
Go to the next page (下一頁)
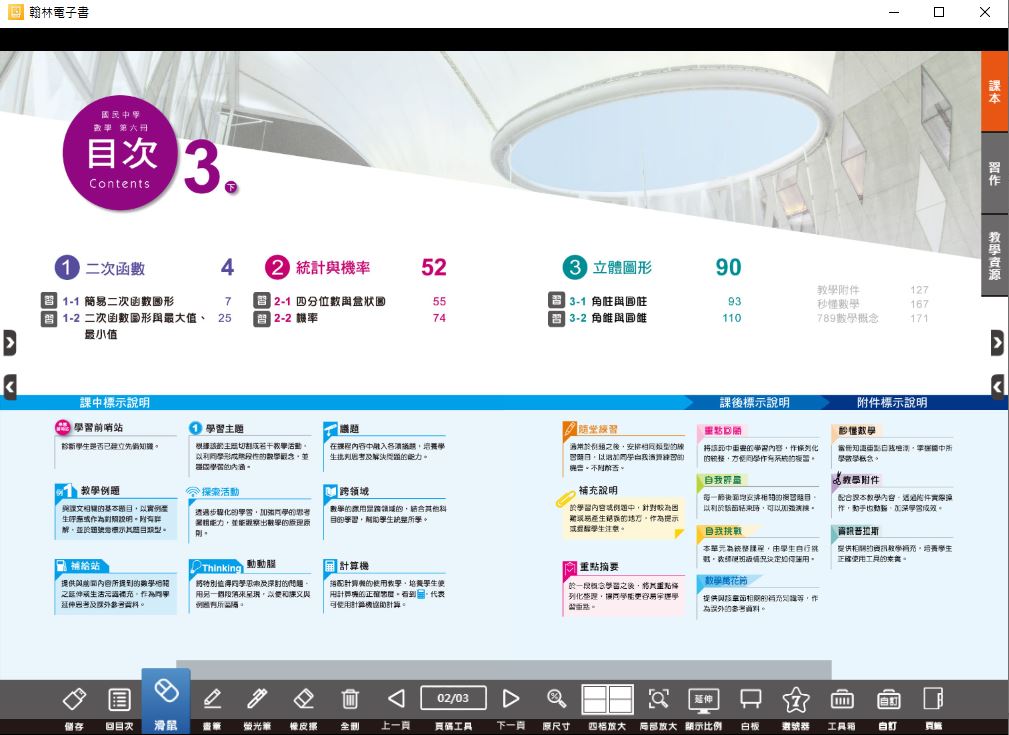[x=510, y=699]
